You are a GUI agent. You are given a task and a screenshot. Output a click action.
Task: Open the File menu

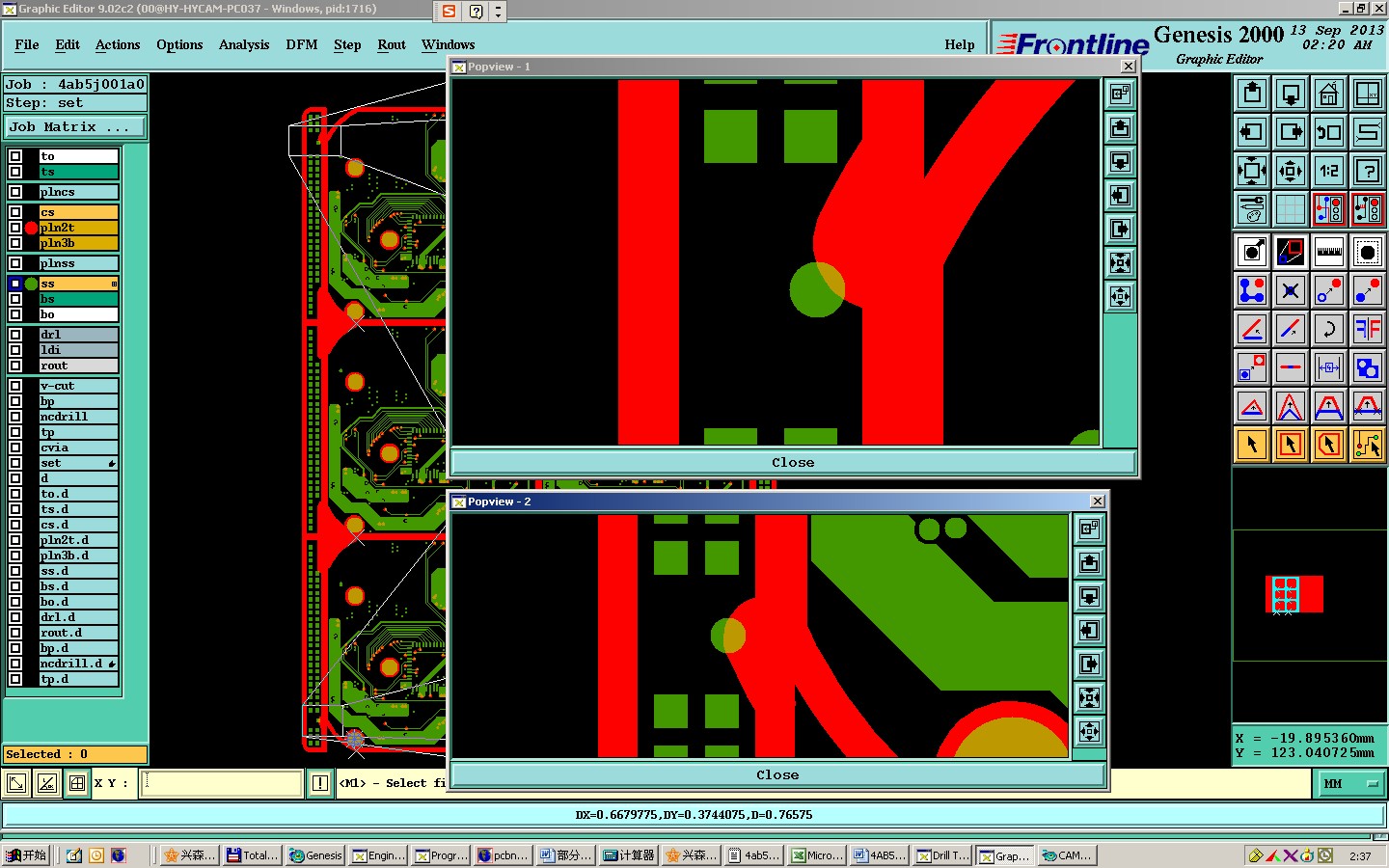point(27,44)
